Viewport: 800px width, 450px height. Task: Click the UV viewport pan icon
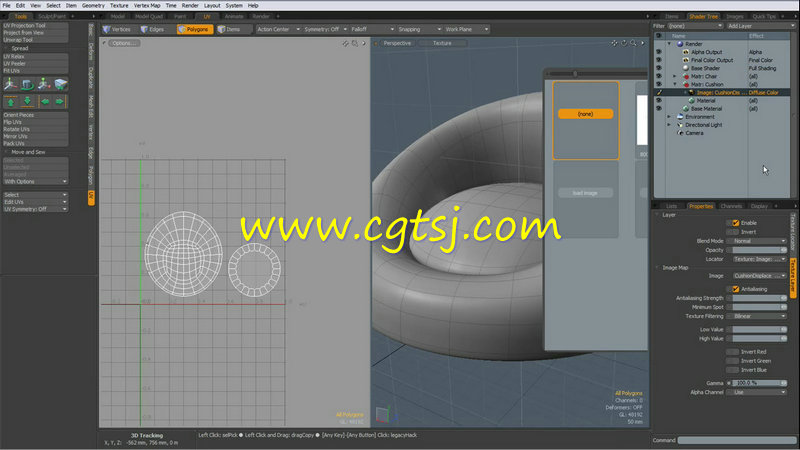tap(345, 43)
